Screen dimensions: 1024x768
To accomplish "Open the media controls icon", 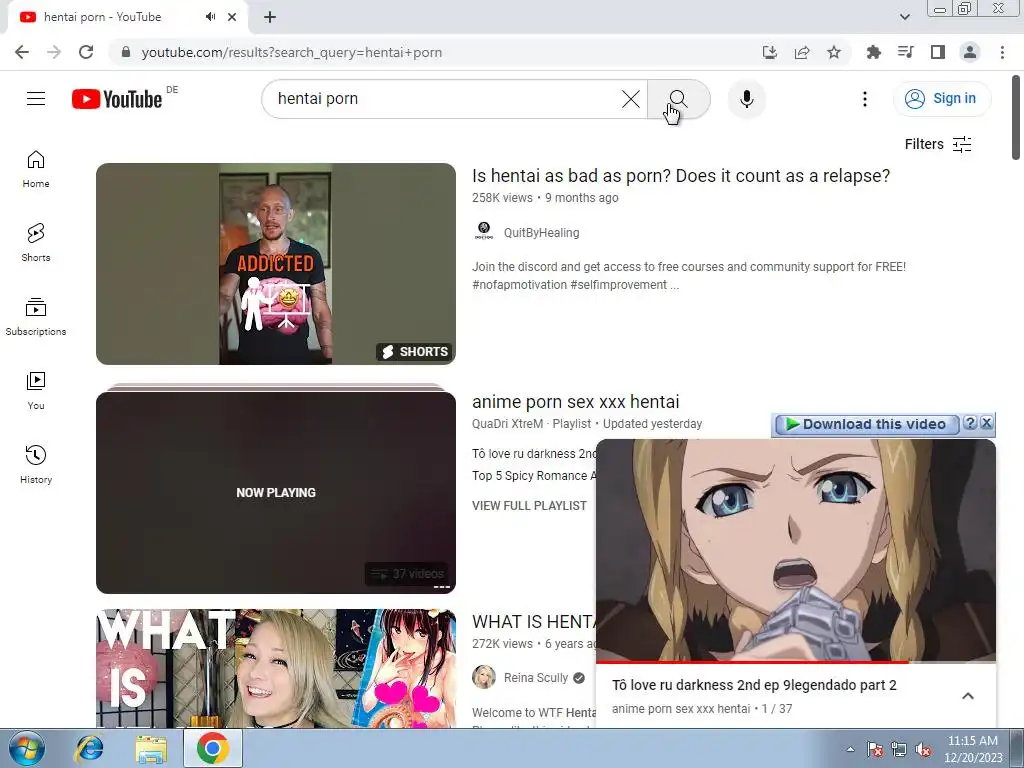I will pos(906,52).
